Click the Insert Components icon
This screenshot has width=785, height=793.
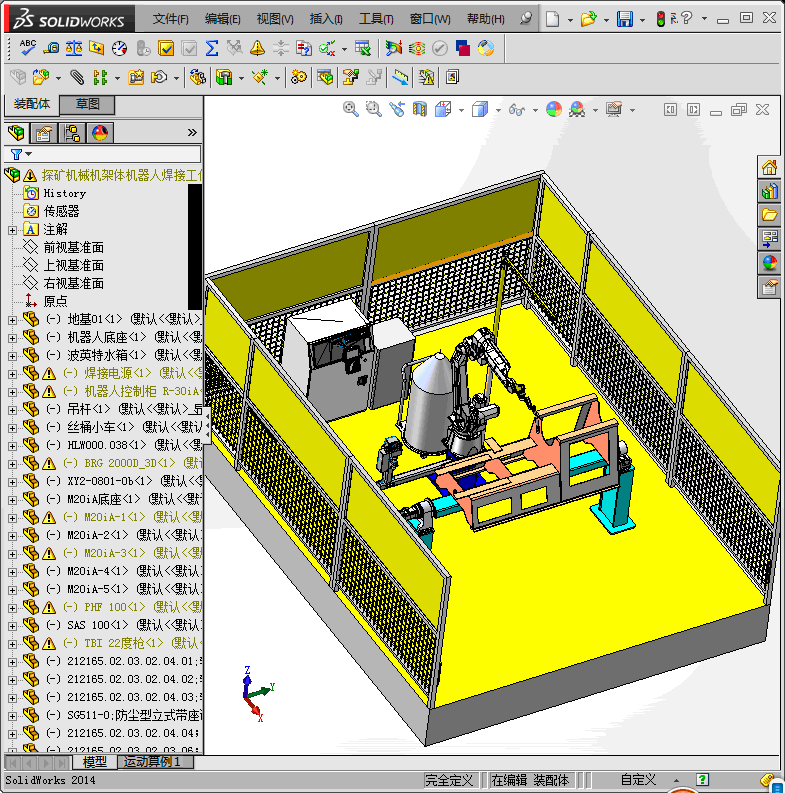(x=40, y=77)
